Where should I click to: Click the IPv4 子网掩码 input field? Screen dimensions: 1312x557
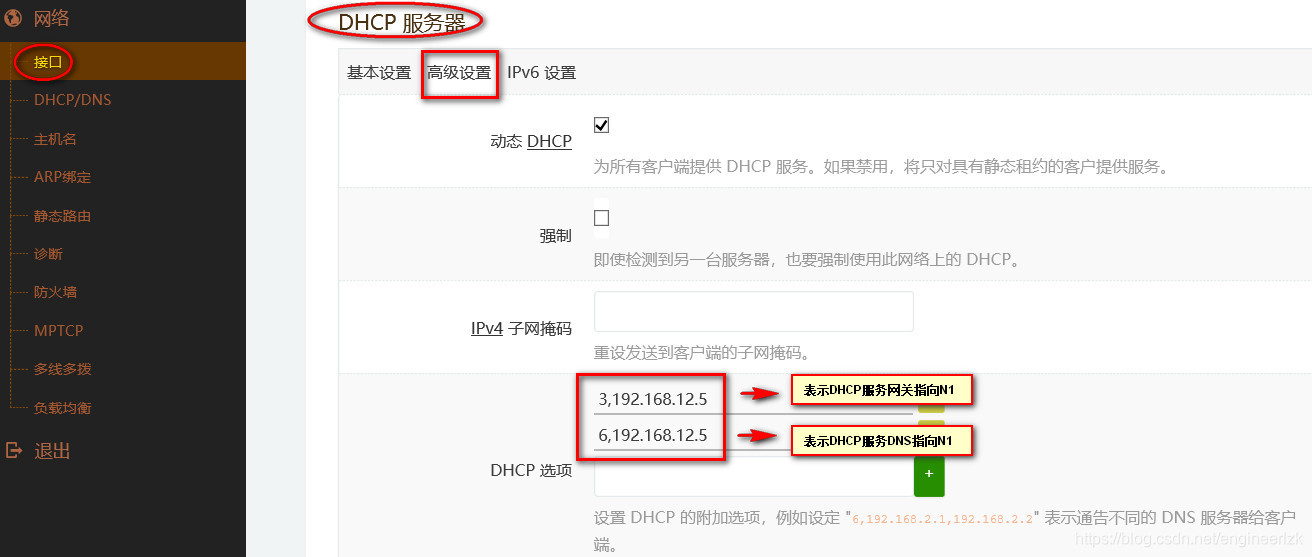point(754,311)
